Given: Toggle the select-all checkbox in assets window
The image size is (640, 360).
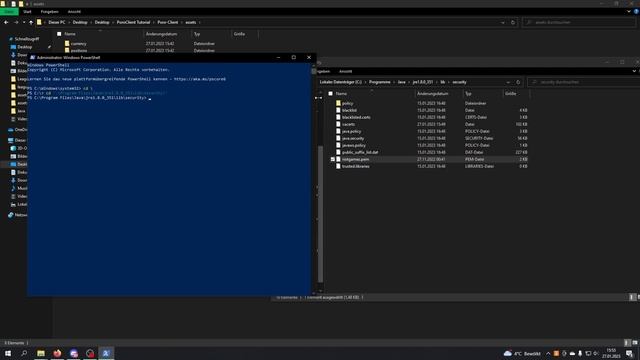Looking at the screenshot, I should click(x=59, y=34).
